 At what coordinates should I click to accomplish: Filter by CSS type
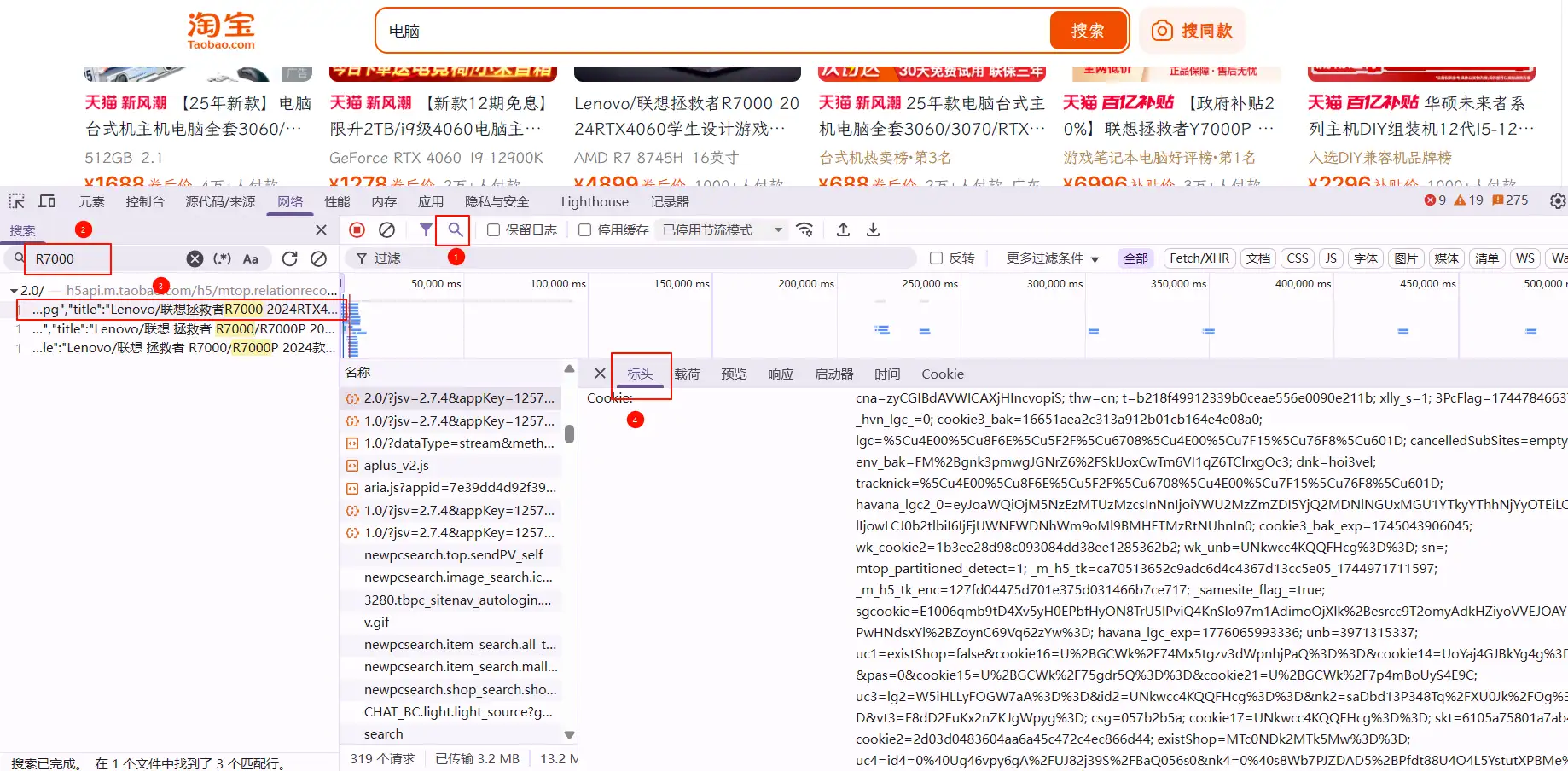[x=1298, y=258]
